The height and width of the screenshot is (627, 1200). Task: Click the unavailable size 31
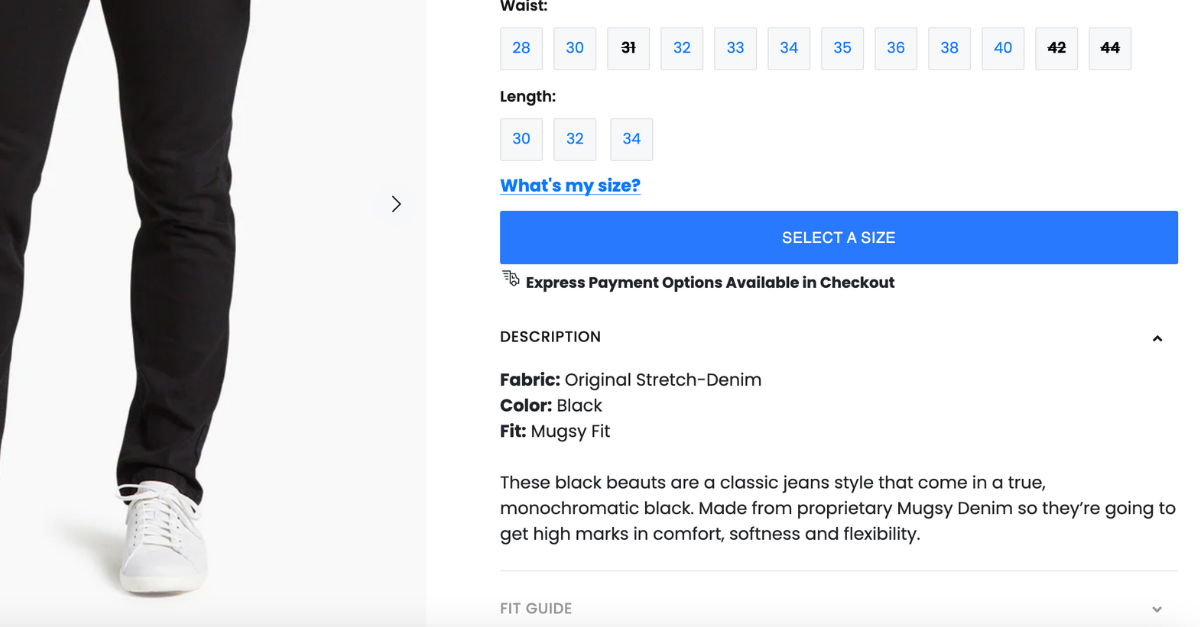point(628,47)
